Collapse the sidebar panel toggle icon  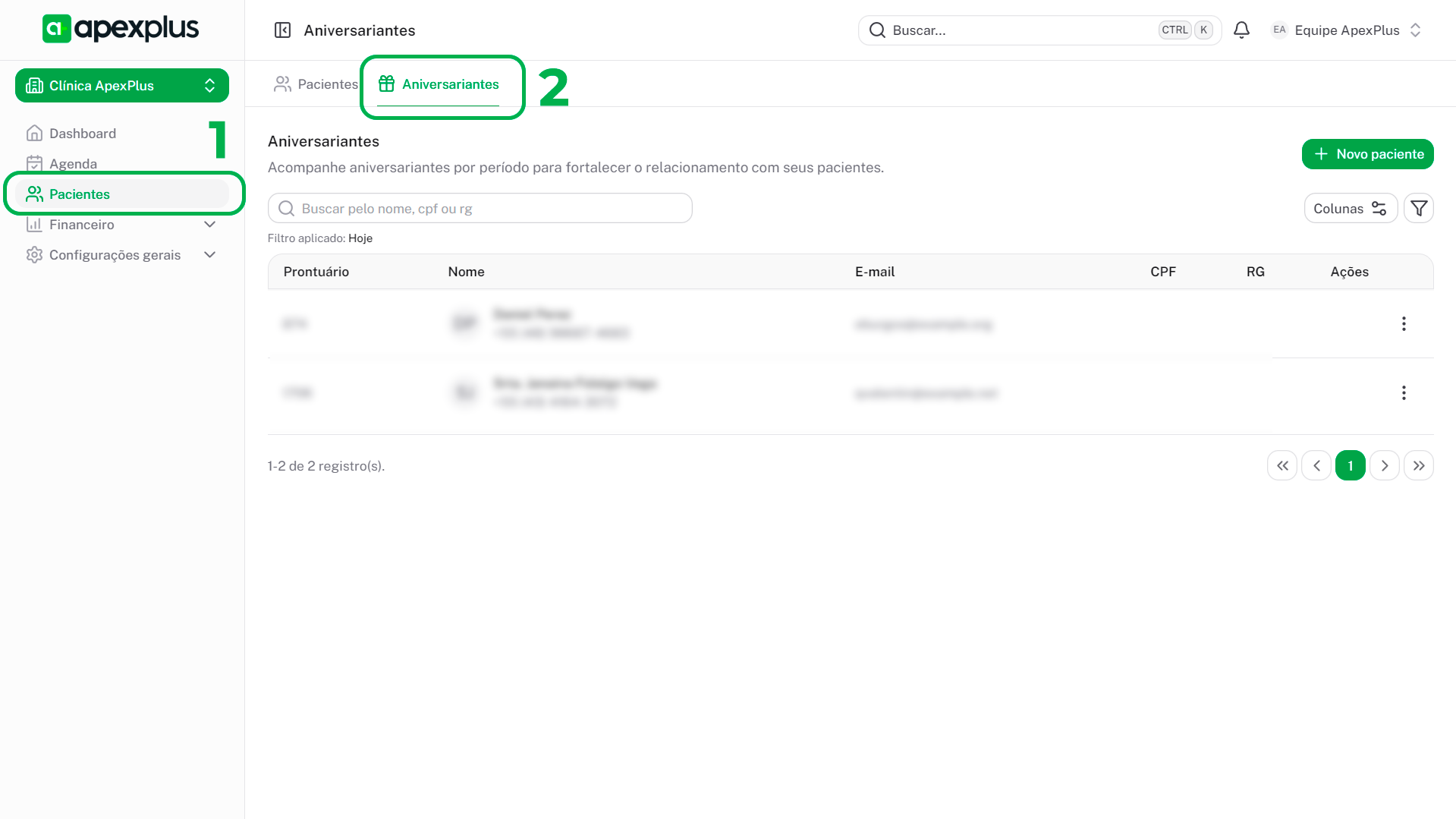click(282, 30)
